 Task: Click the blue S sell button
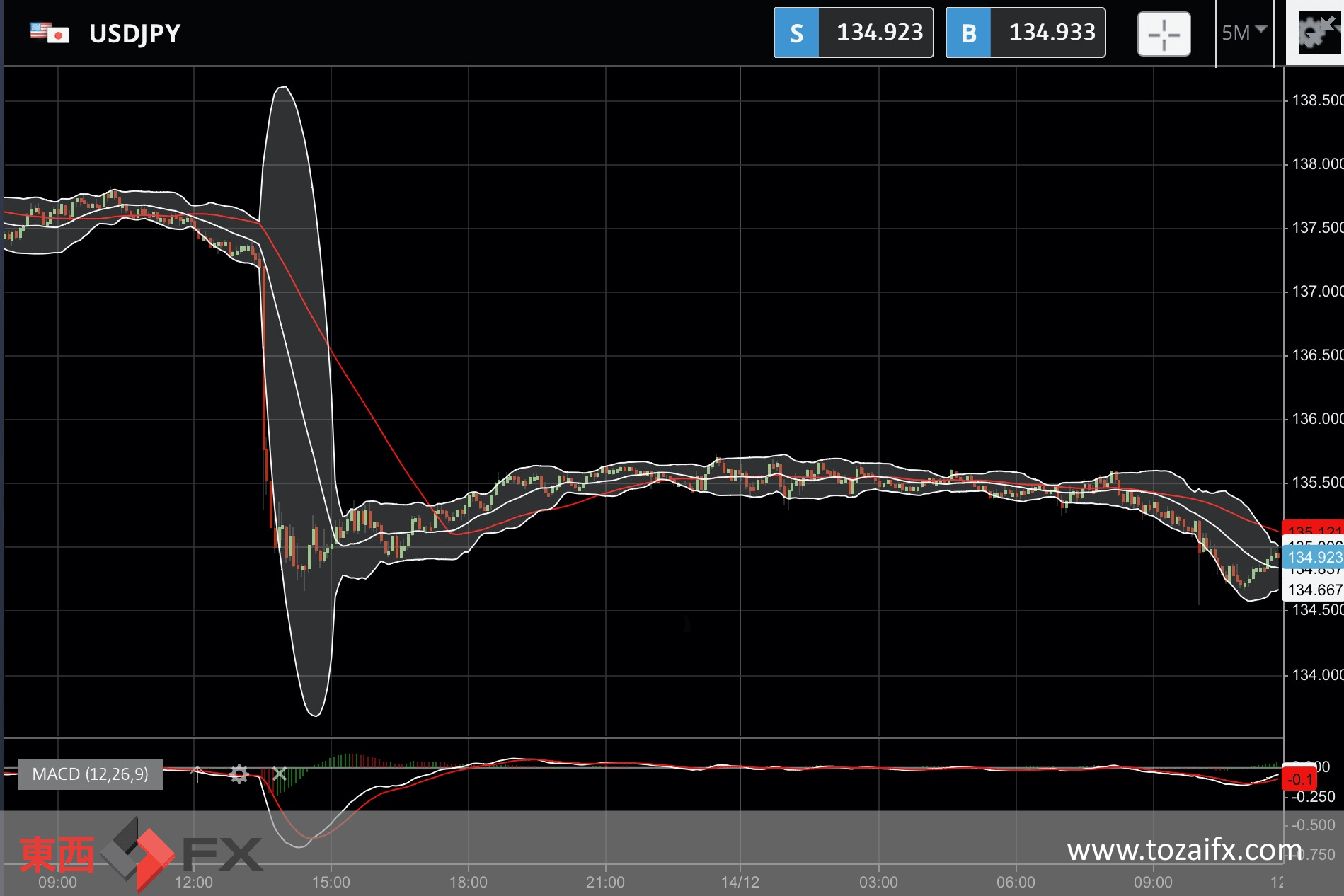(x=796, y=33)
